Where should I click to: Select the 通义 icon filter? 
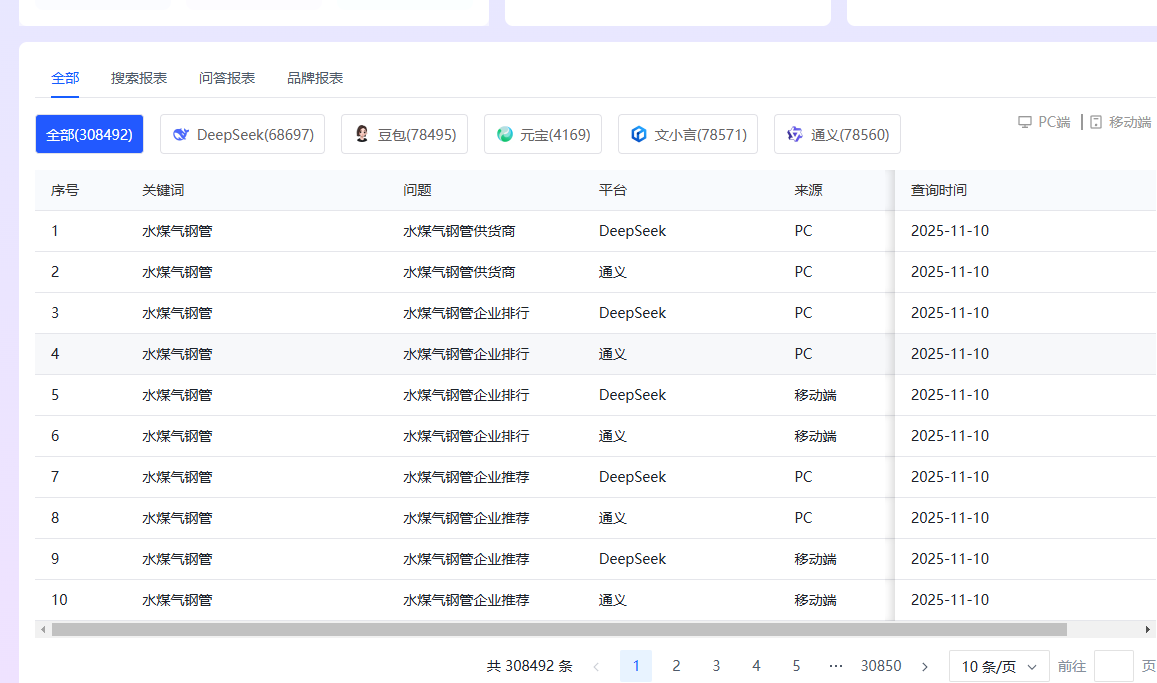click(x=795, y=134)
